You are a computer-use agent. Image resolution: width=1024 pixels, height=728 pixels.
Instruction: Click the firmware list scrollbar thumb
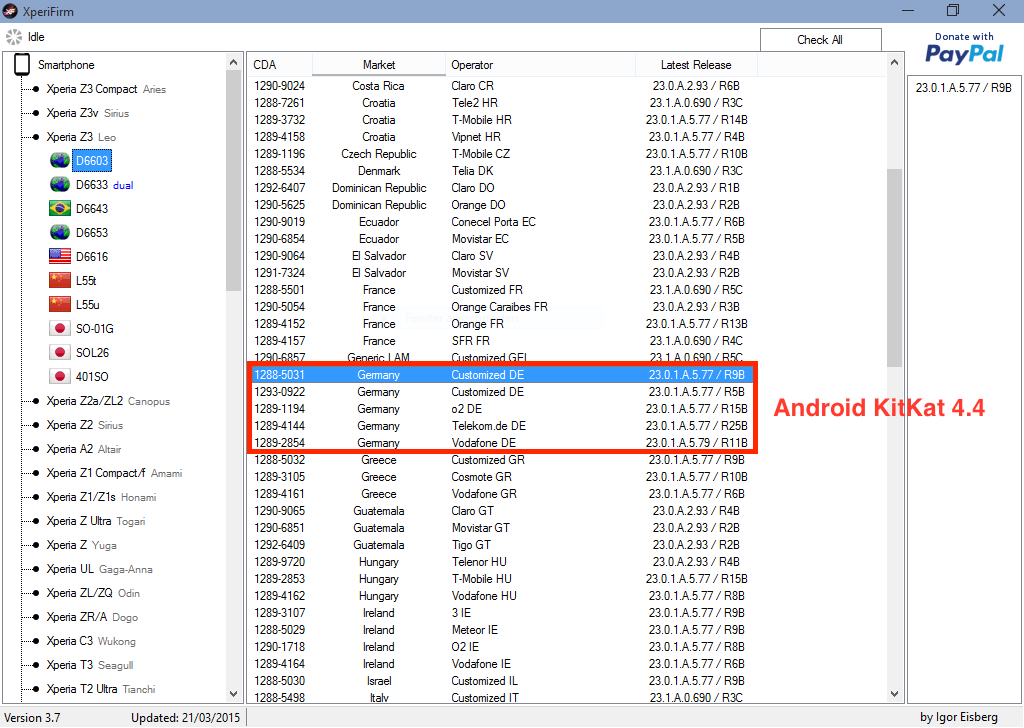point(895,268)
